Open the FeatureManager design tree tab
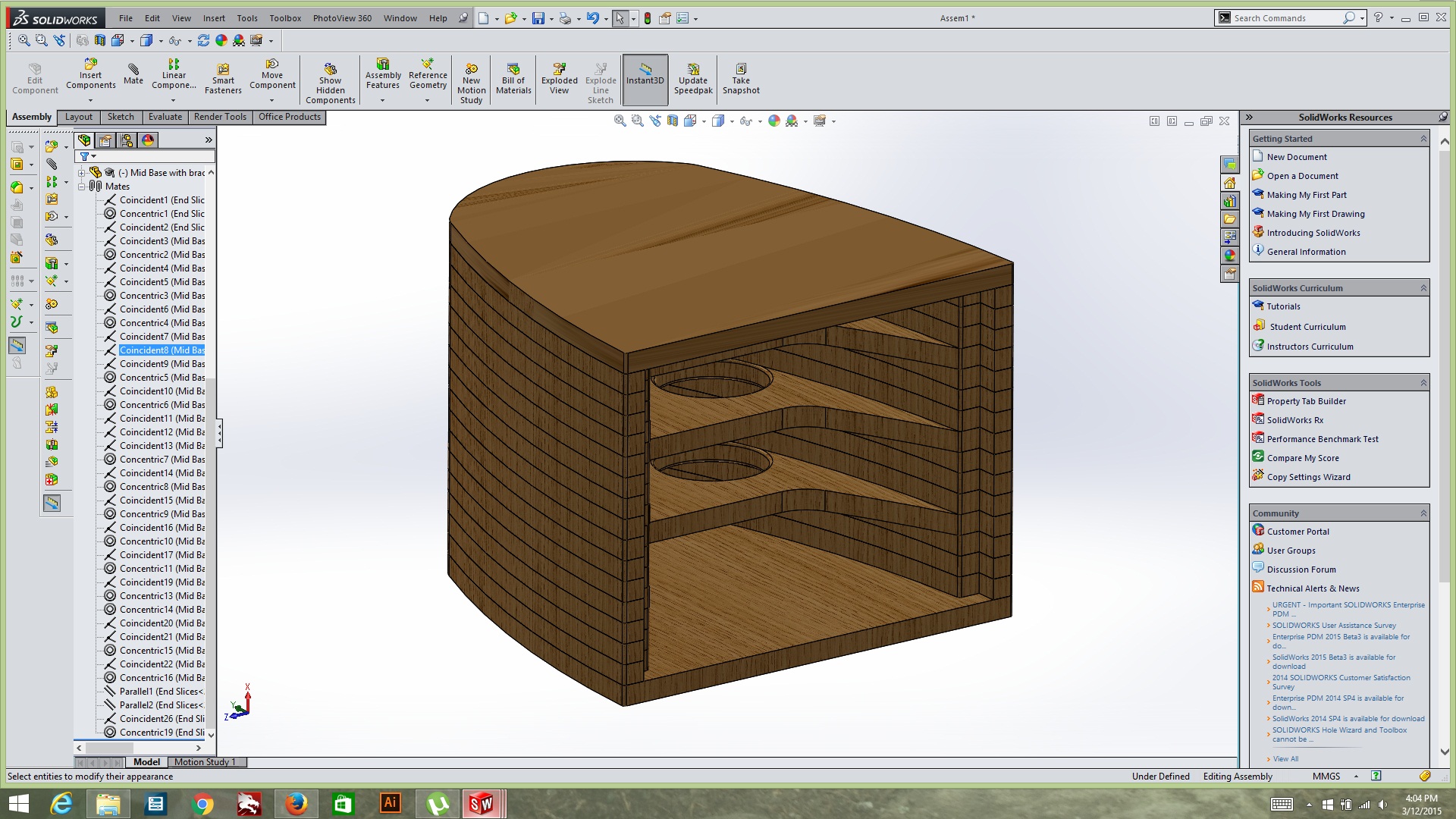The image size is (1456, 819). tap(84, 140)
